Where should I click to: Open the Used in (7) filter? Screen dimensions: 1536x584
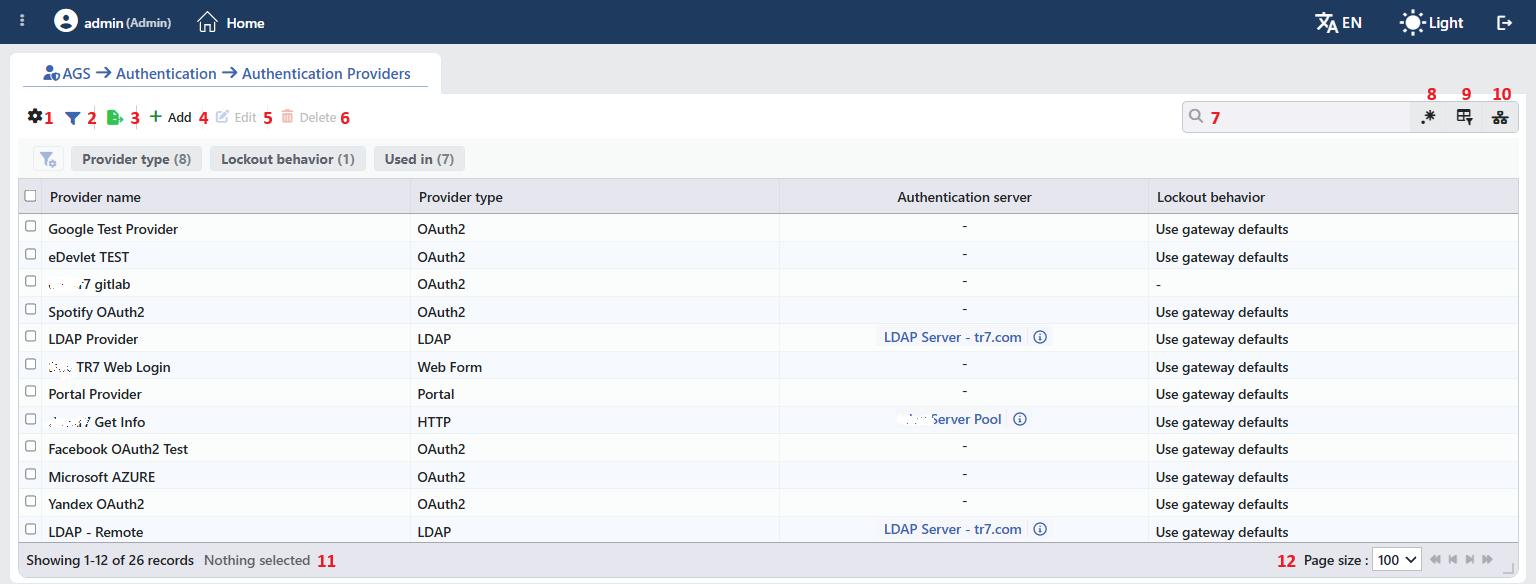(419, 159)
